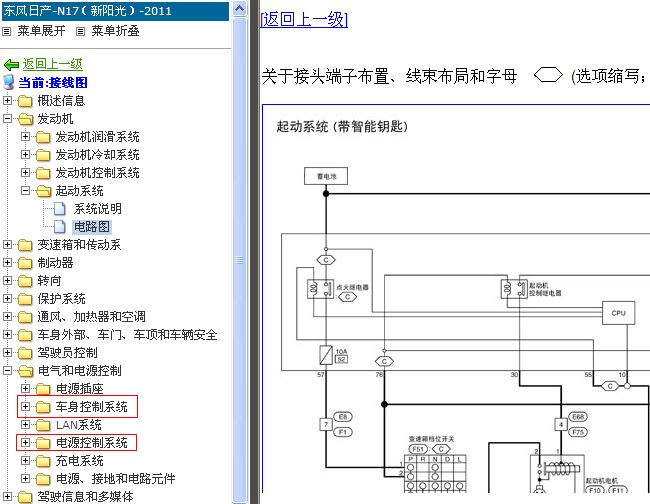
Task: Click the 电气和电源控制 open folder icon
Action: 25,371
